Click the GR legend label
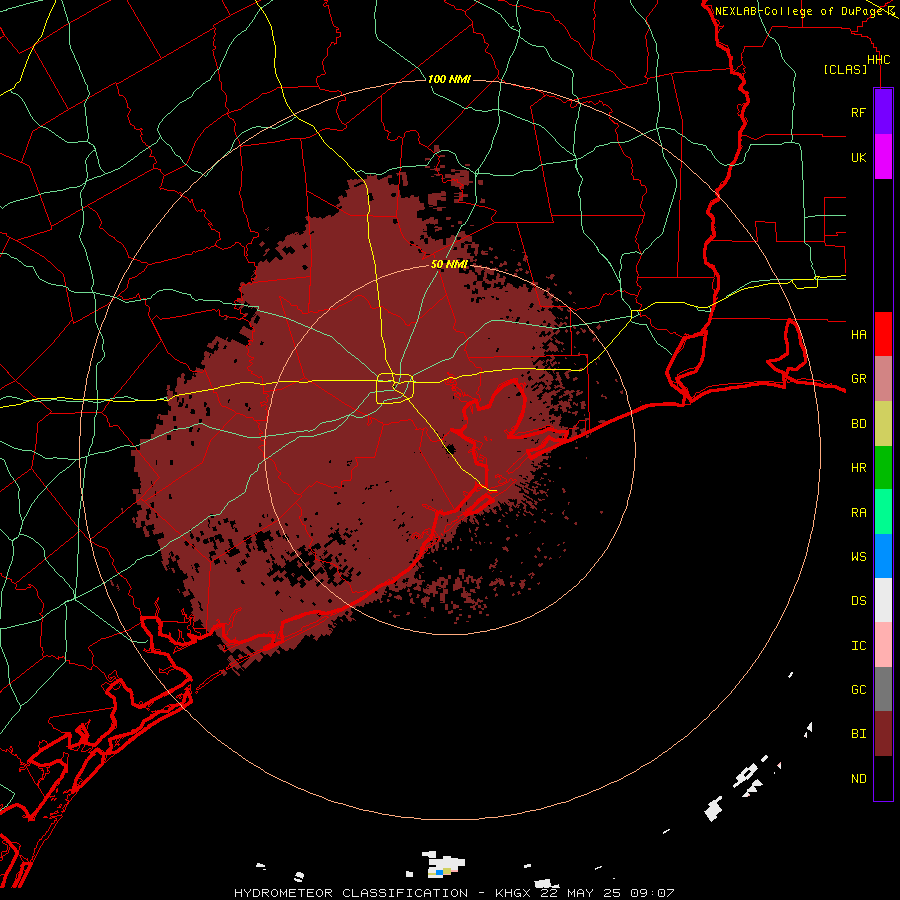 coord(858,379)
